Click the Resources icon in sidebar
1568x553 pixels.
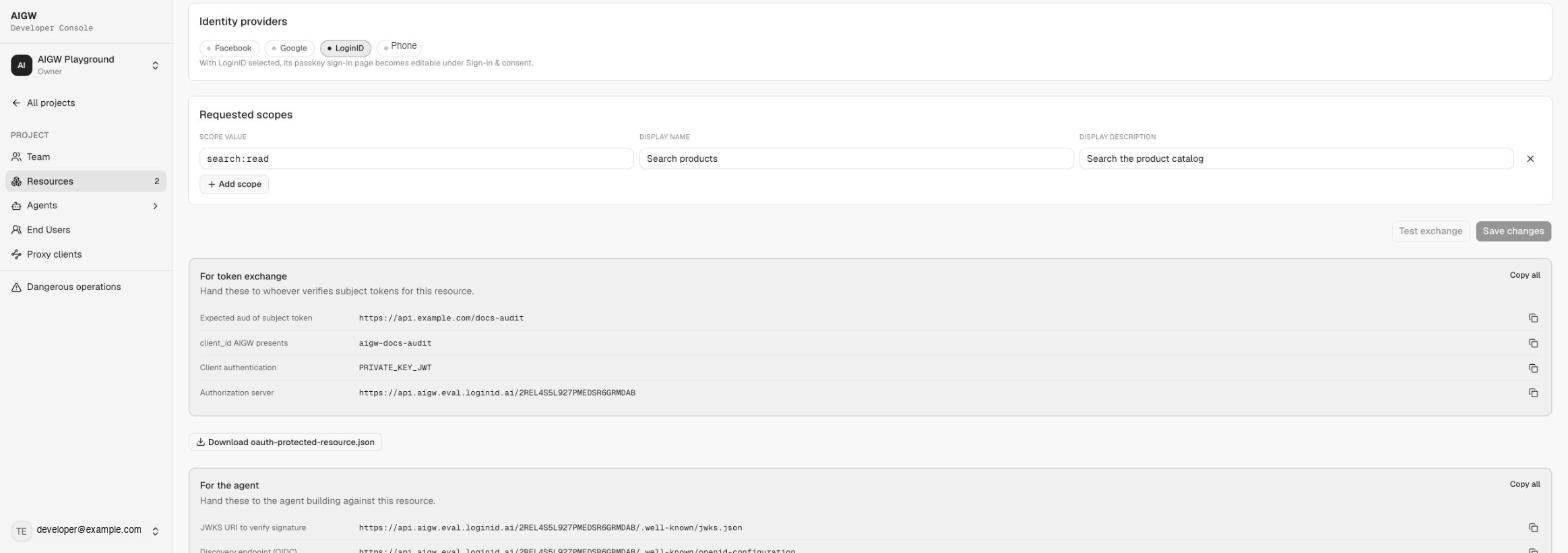(16, 181)
